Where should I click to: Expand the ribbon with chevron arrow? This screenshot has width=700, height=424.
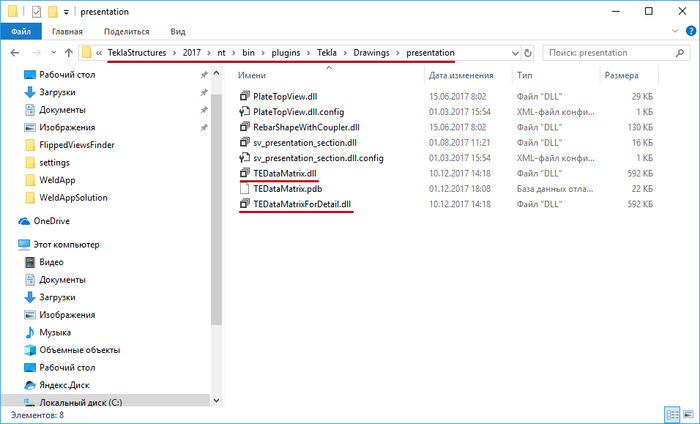tap(675, 31)
